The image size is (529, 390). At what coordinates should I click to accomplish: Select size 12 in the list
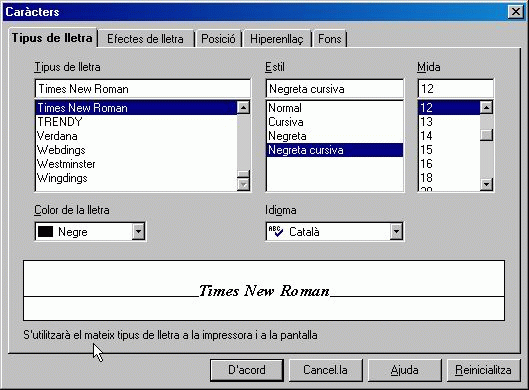[x=449, y=108]
